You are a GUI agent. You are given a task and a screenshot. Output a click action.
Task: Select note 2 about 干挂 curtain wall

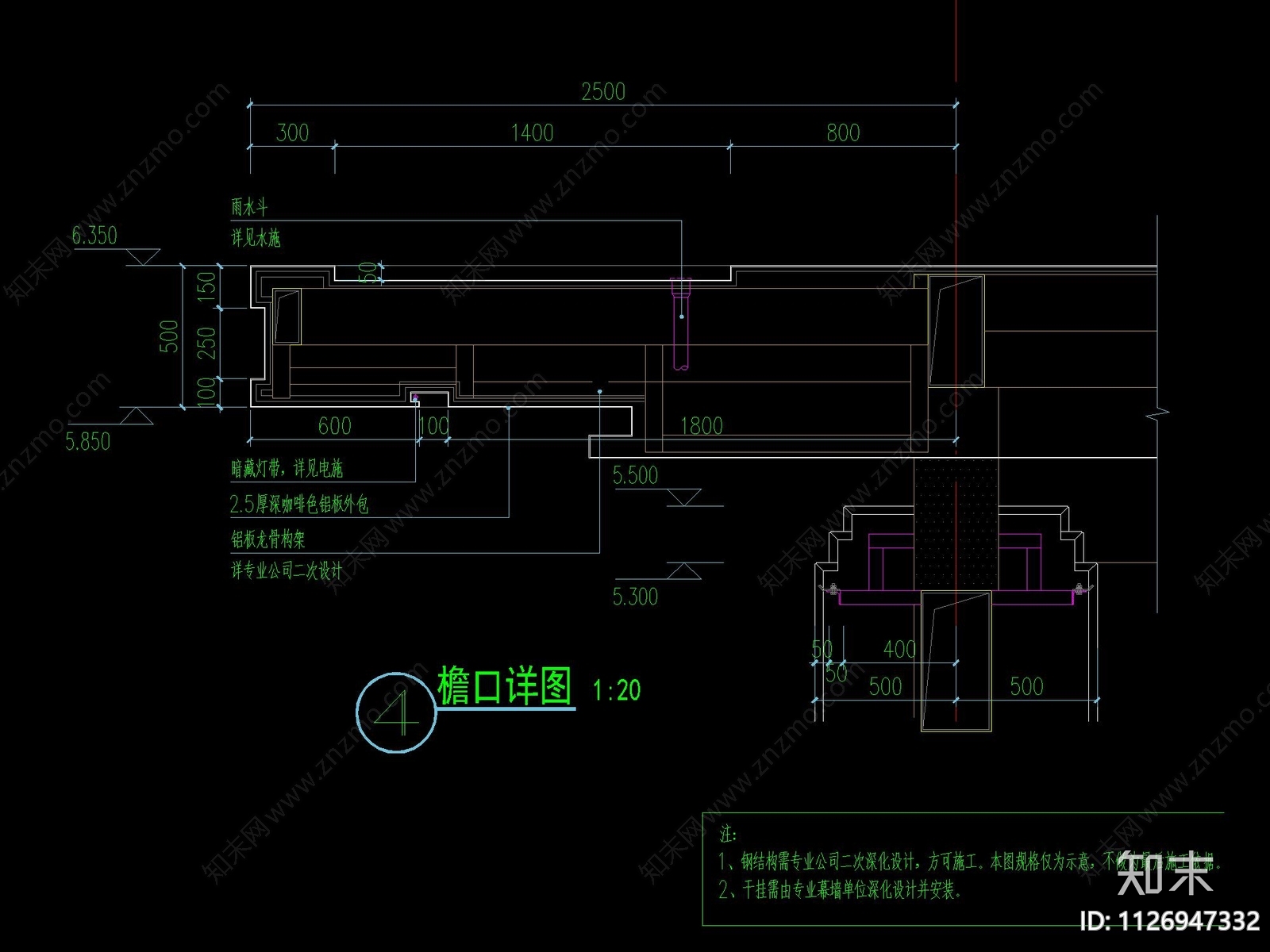[840, 890]
